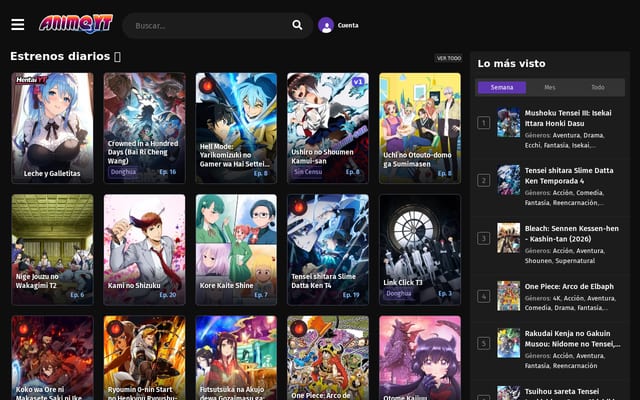Click Donghua tag on Crowned in a Hundred Days
640x400 pixels.
pyautogui.click(x=123, y=172)
